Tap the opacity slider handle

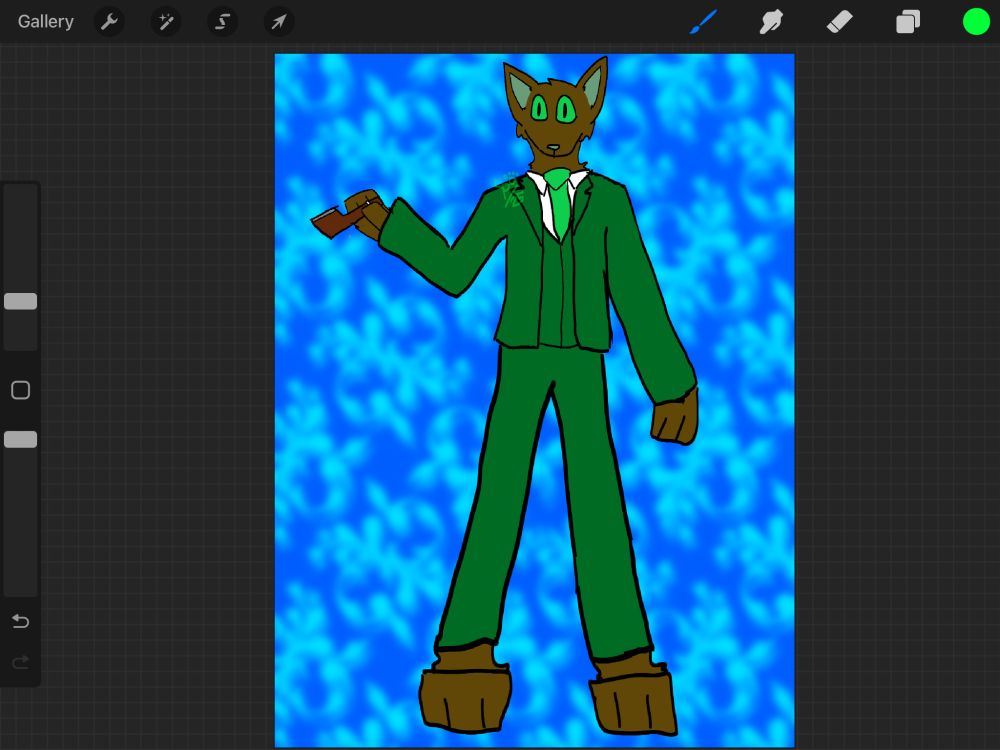(20, 439)
